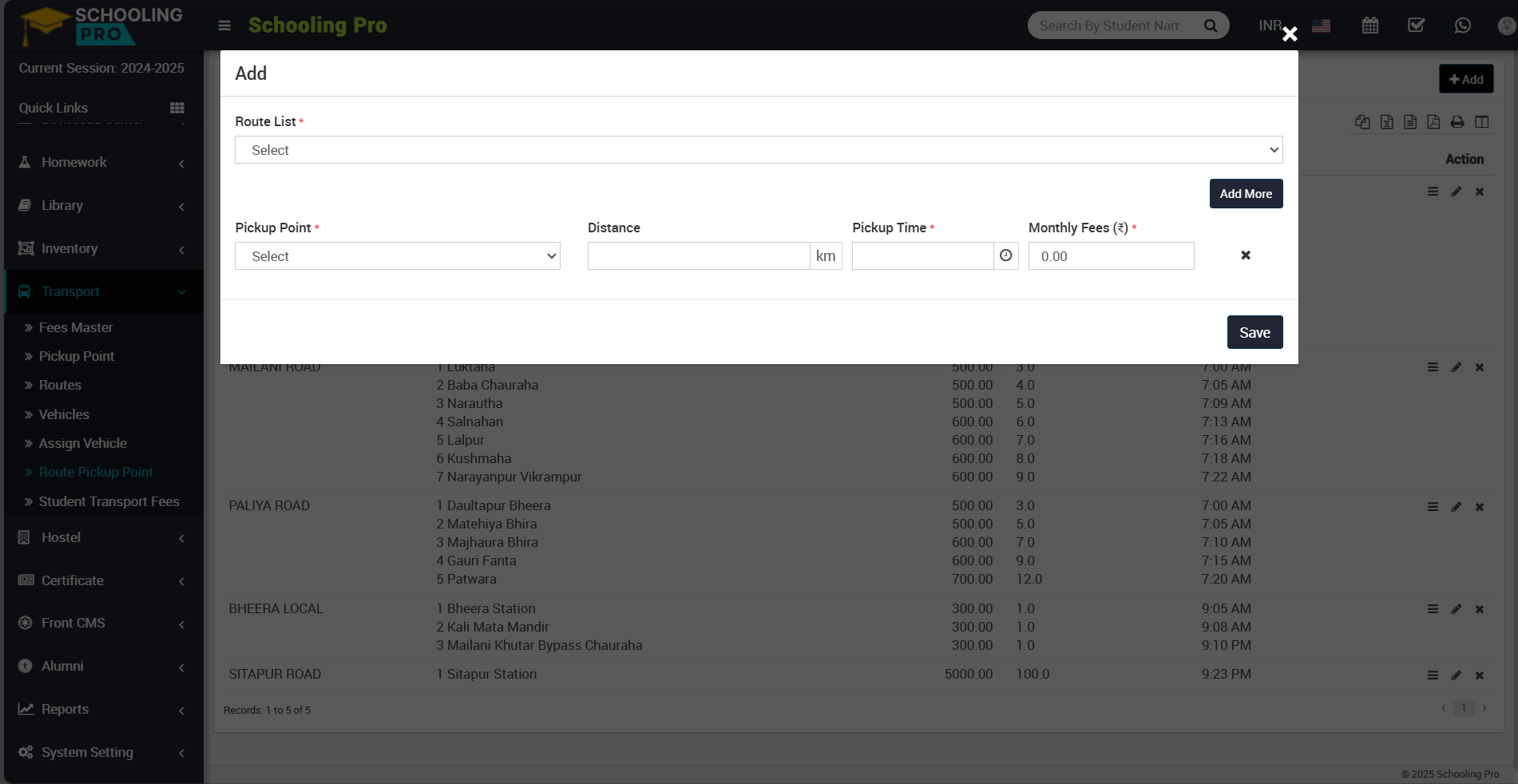Click the PDF export icon
This screenshot has width=1518, height=784.
point(1434,122)
